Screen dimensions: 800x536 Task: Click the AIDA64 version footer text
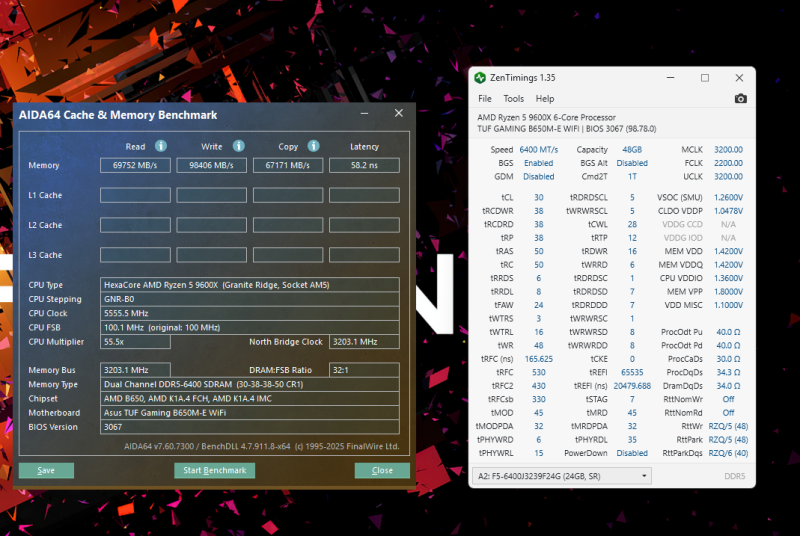(x=261, y=446)
